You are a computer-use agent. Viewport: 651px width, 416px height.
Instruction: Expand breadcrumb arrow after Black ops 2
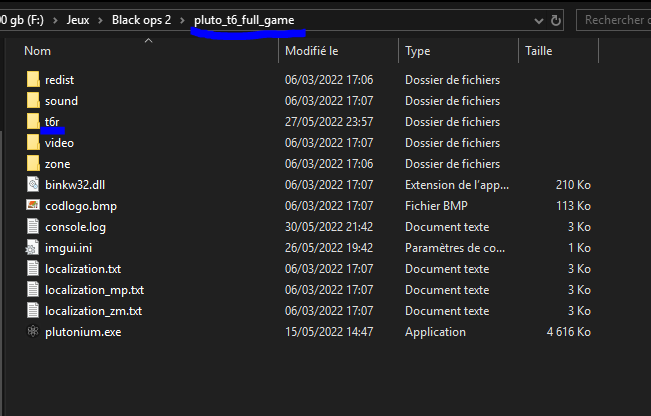click(182, 20)
